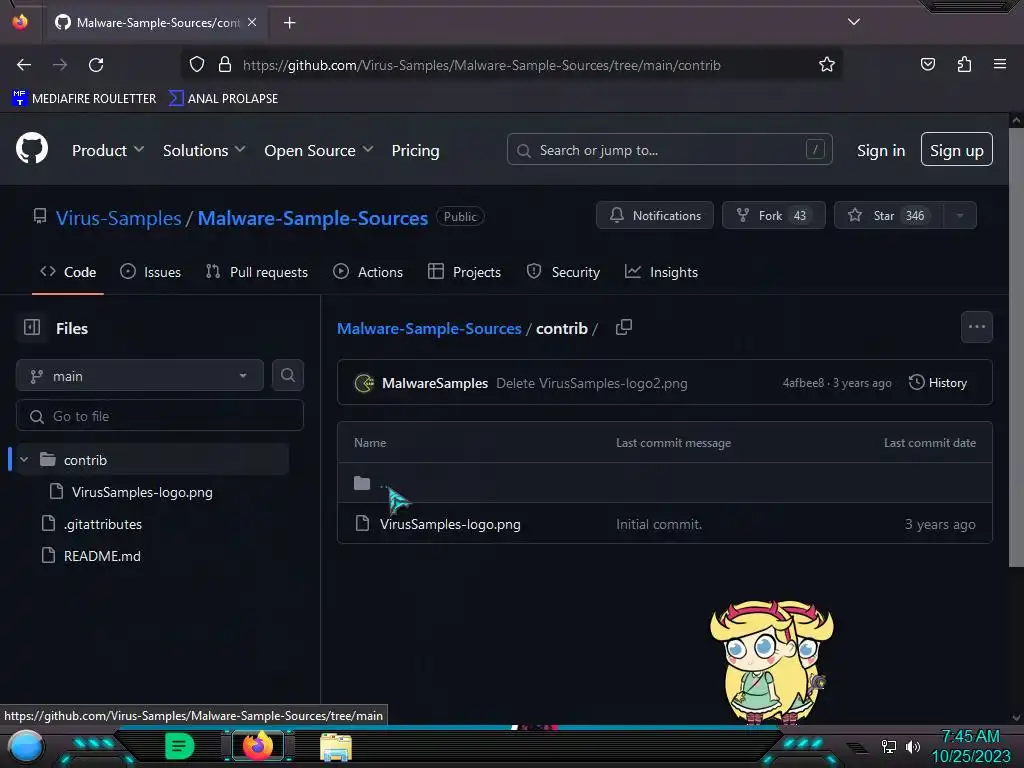
Task: Collapse file tree with side panel icon
Action: click(32, 327)
